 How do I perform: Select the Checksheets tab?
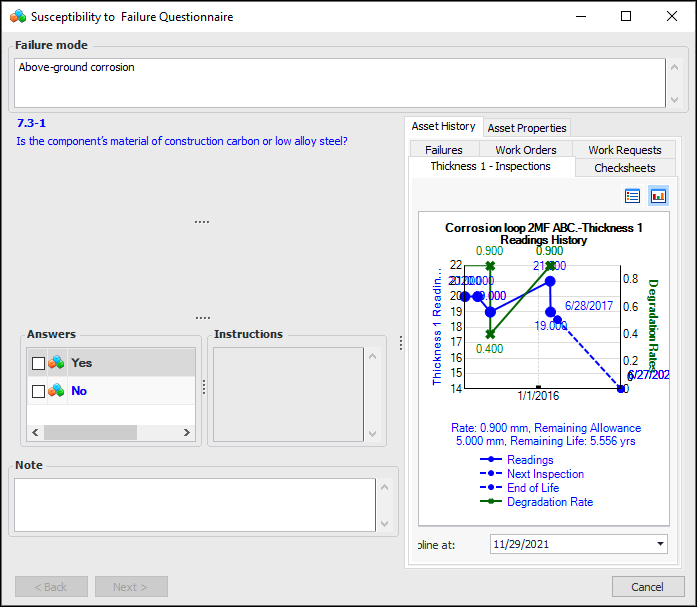(x=625, y=168)
